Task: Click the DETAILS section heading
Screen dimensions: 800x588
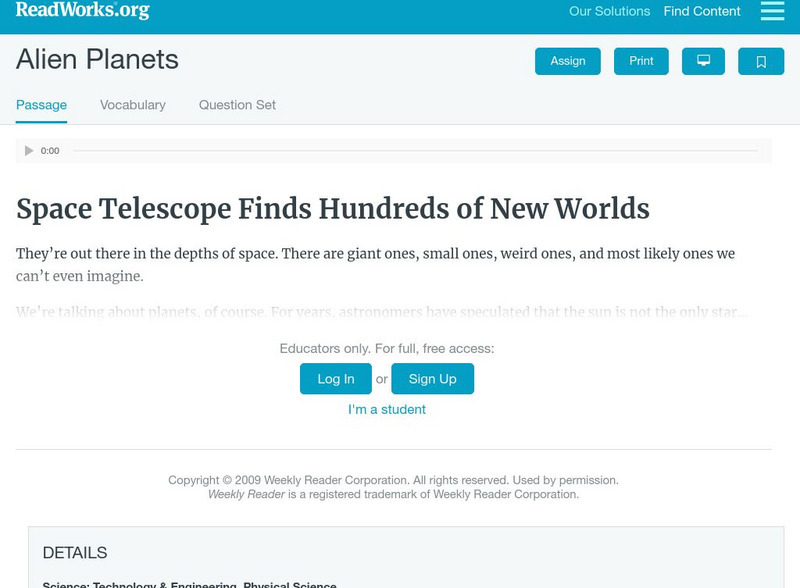Action: [x=75, y=553]
